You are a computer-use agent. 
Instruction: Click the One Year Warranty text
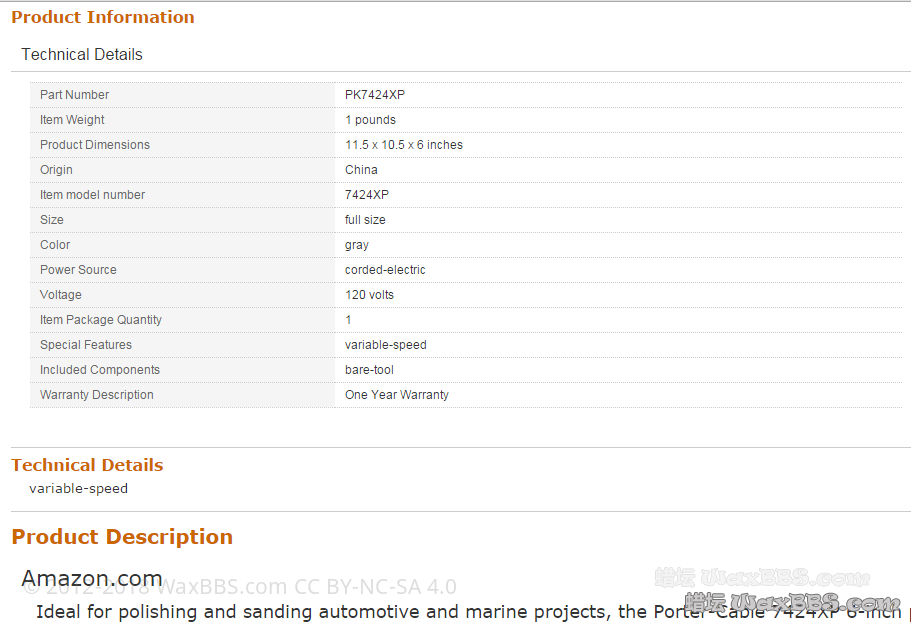click(x=397, y=395)
